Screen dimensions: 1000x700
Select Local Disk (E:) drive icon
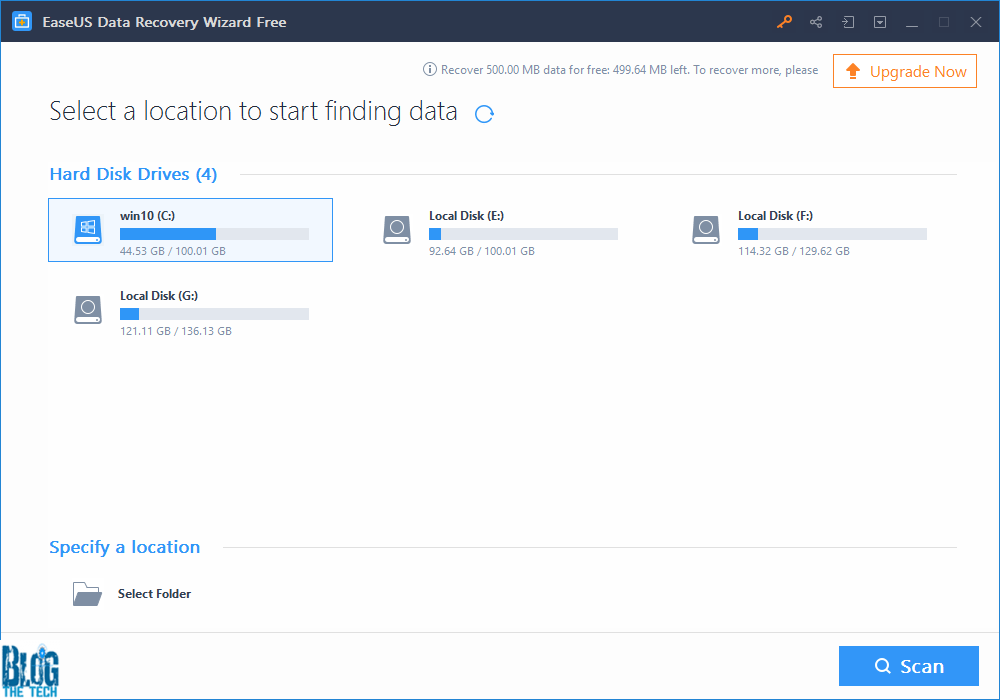tap(397, 230)
